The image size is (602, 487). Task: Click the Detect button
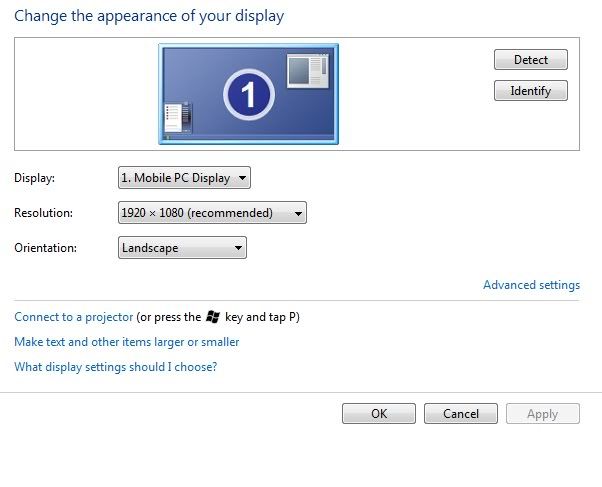(x=531, y=60)
